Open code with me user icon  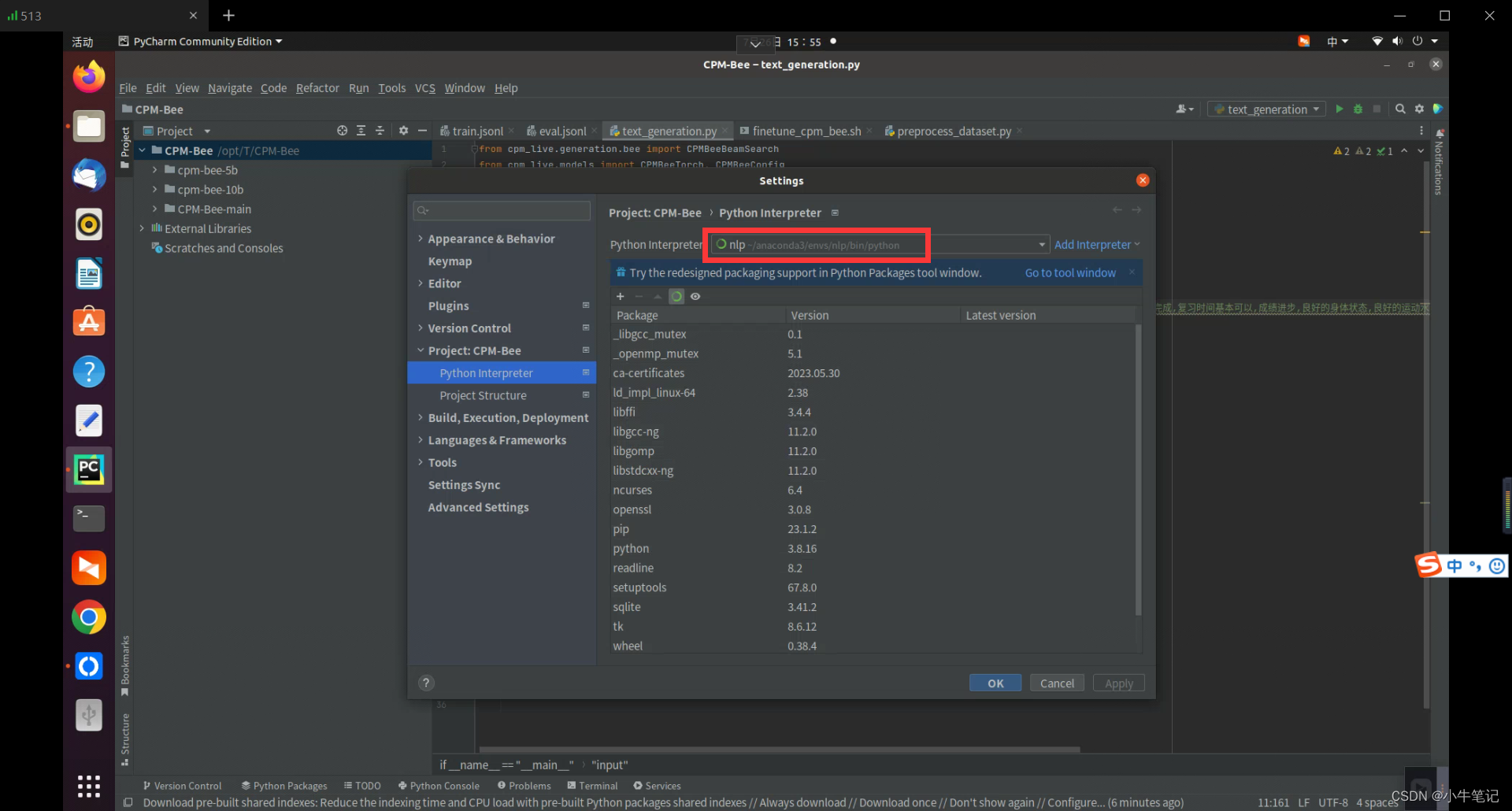coord(1184,109)
